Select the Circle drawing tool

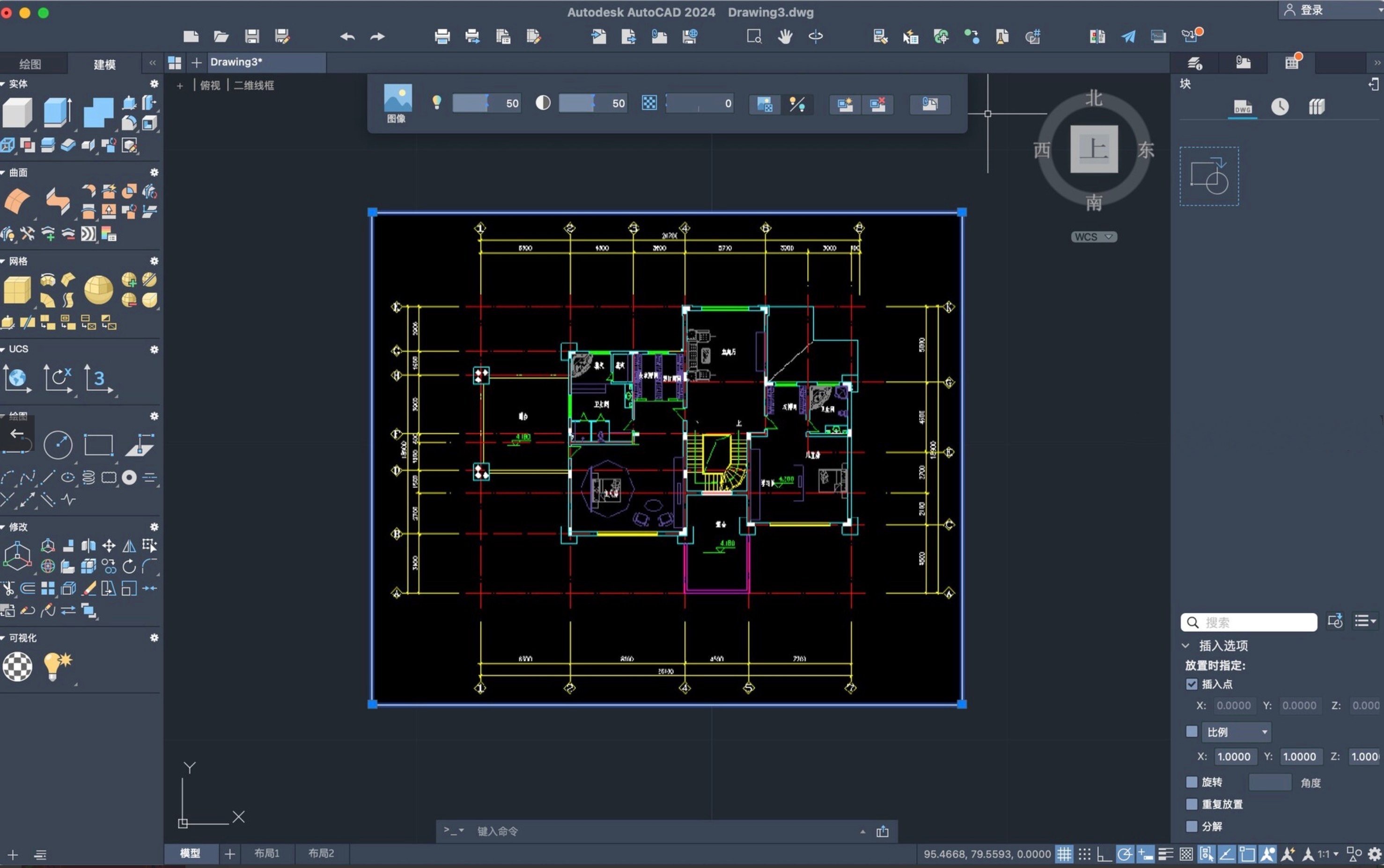pos(58,445)
